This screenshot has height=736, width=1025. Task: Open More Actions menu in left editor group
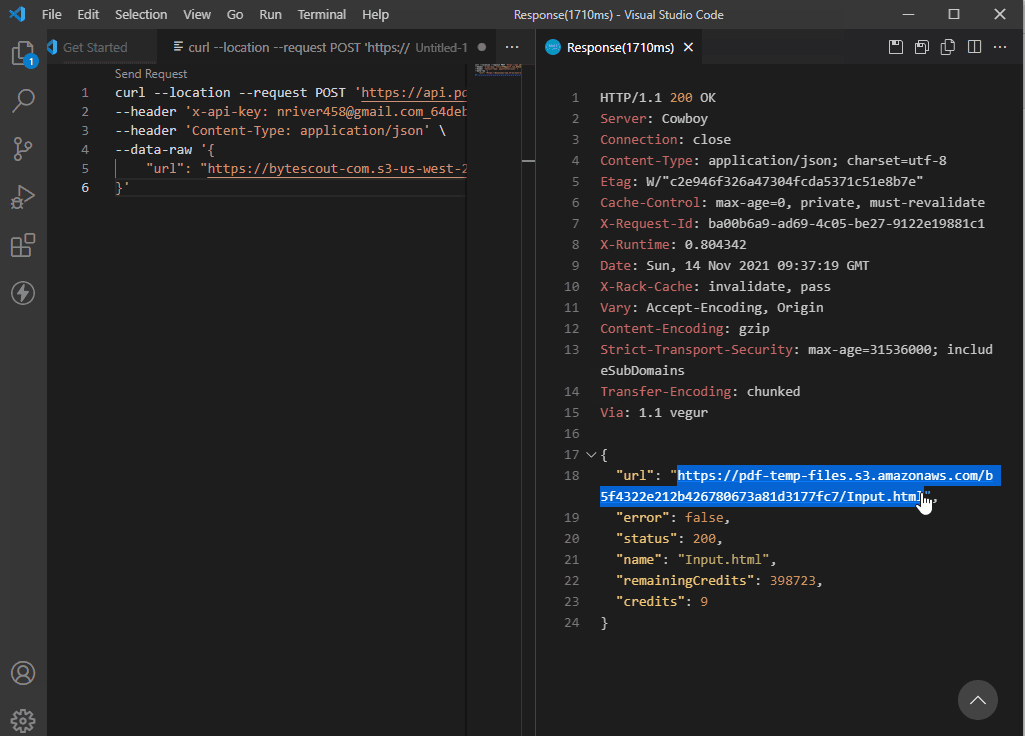tap(512, 47)
